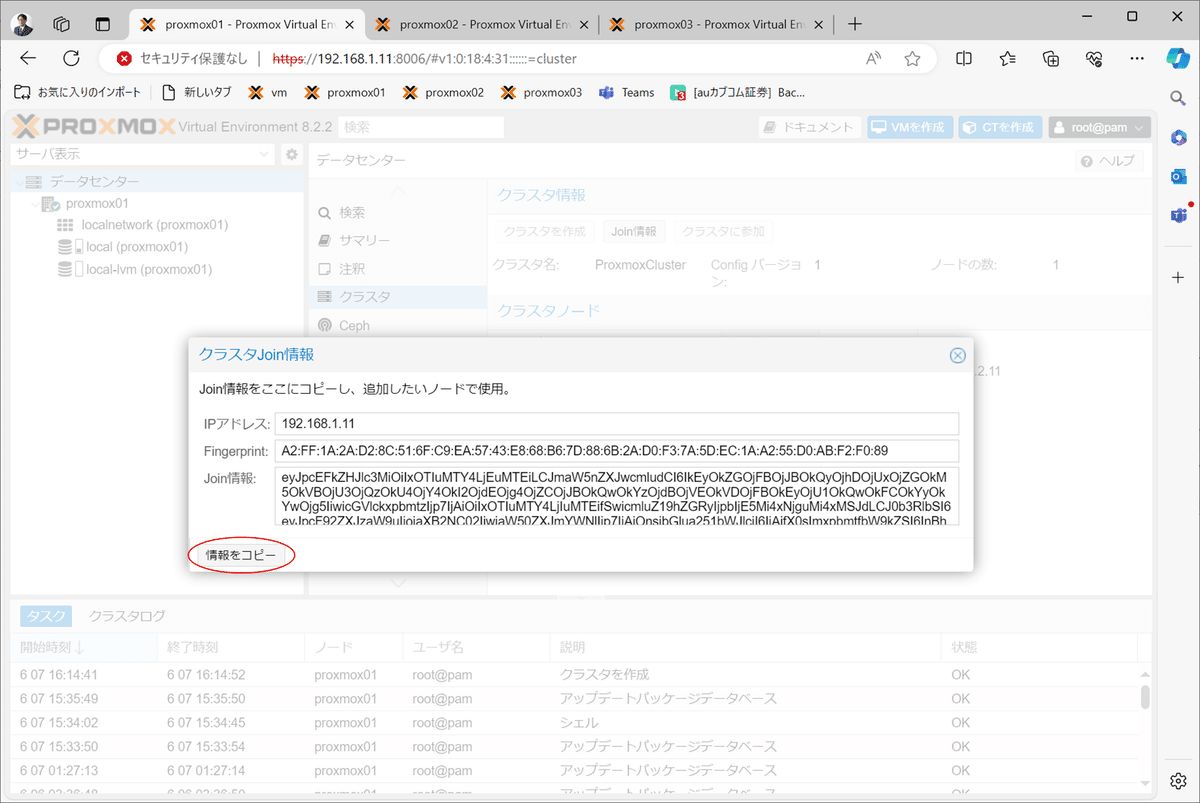Open browser essentials heart icon
This screenshot has height=803, width=1200.
(x=1094, y=59)
